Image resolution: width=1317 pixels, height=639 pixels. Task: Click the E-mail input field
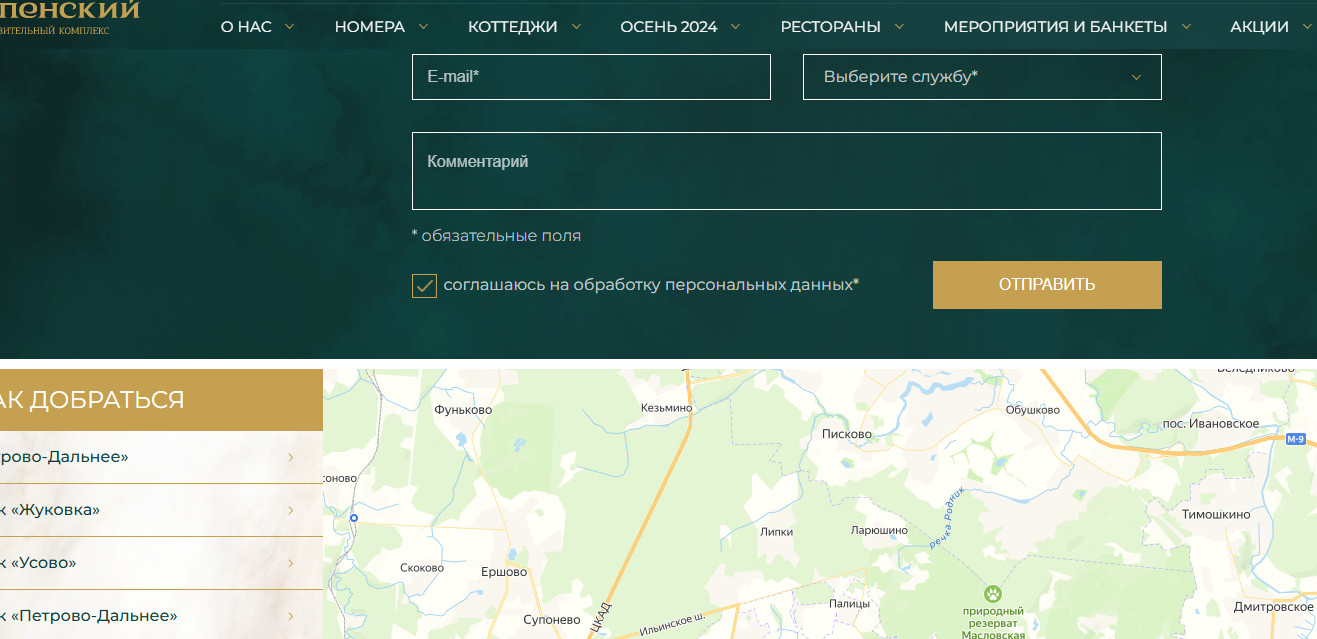click(591, 77)
